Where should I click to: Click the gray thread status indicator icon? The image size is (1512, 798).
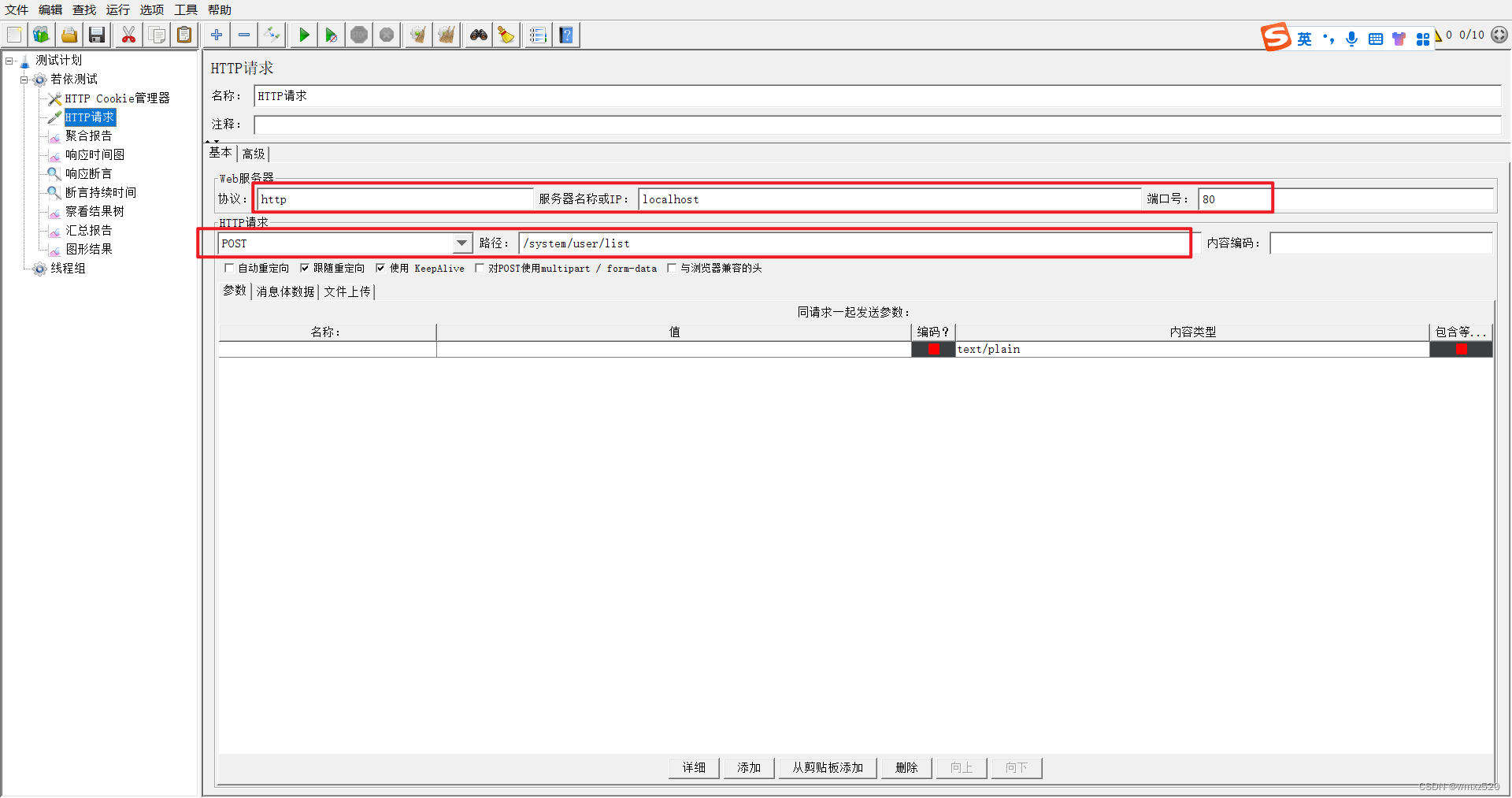(x=1499, y=35)
